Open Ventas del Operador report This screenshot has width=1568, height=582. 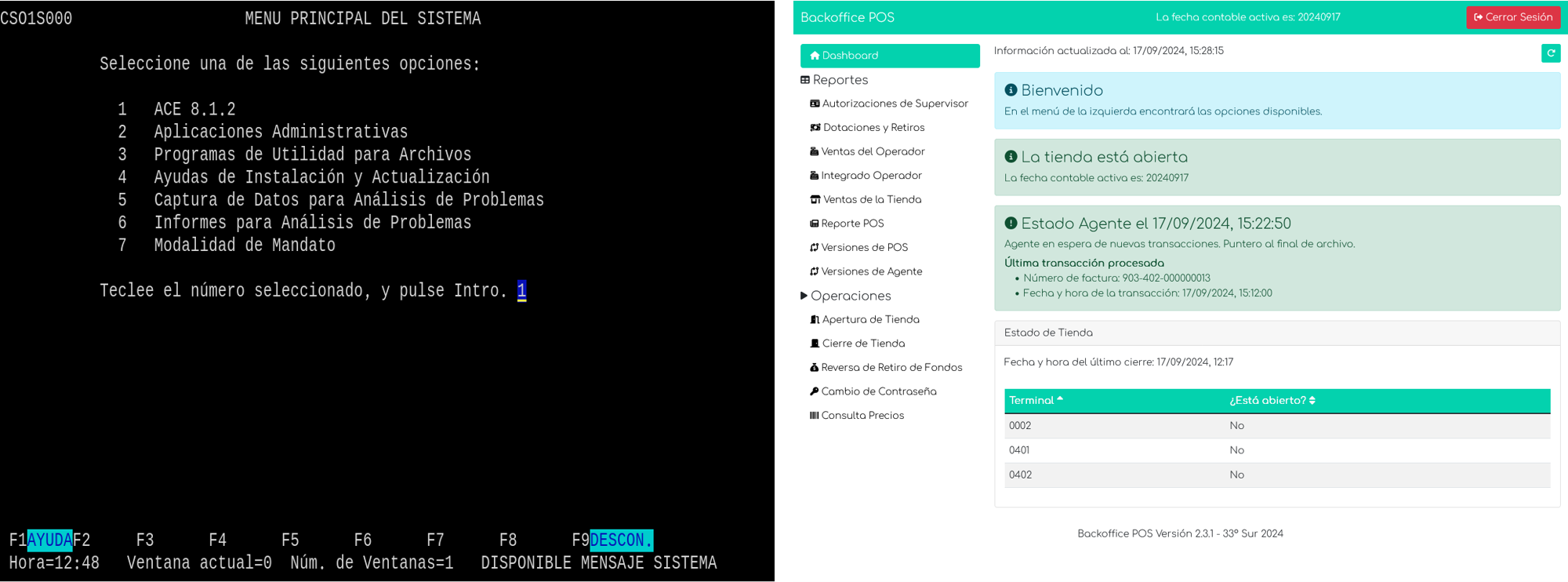coord(873,151)
